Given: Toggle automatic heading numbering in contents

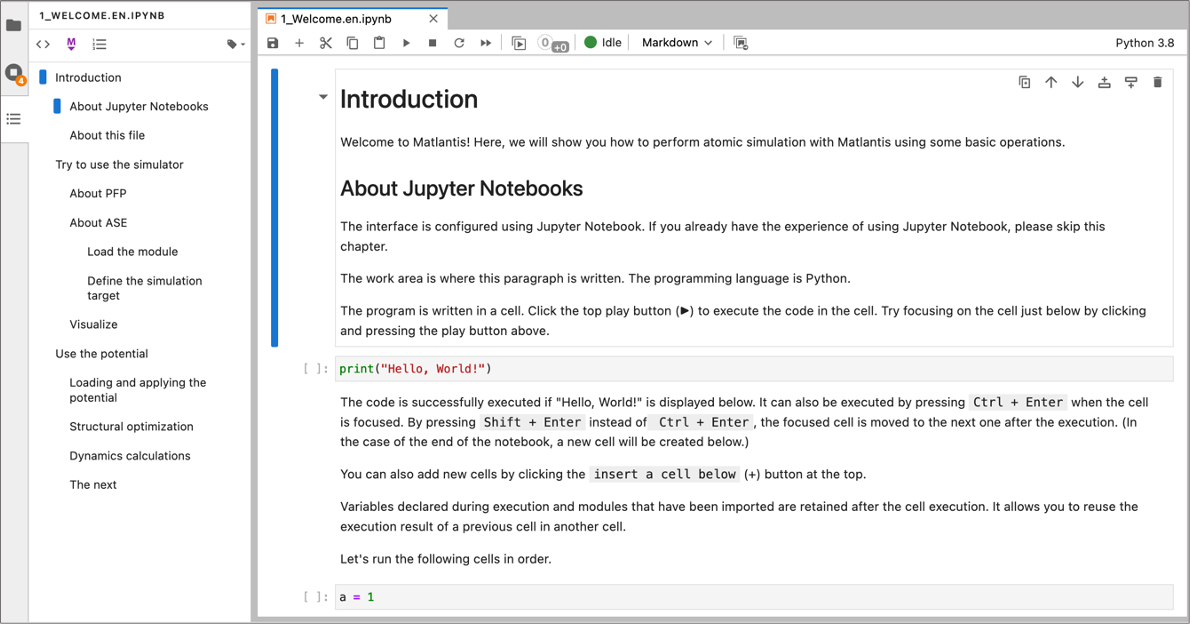Looking at the screenshot, I should point(99,44).
